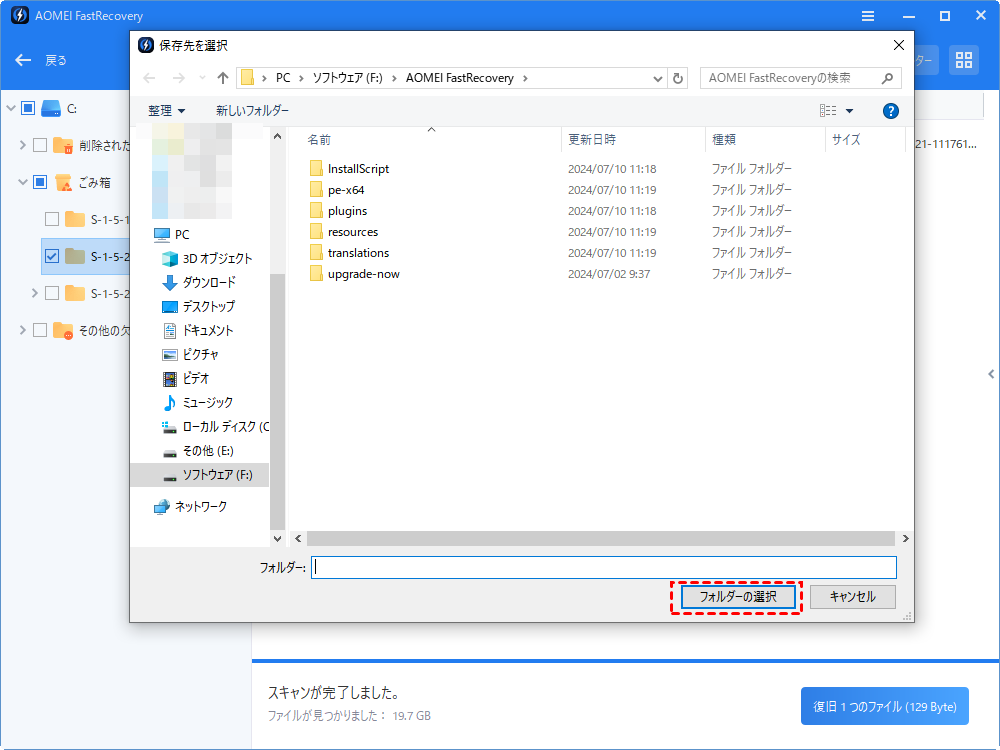Click the up-directory arrow in the navigation bar
Screen dimensions: 1000x750
223,78
